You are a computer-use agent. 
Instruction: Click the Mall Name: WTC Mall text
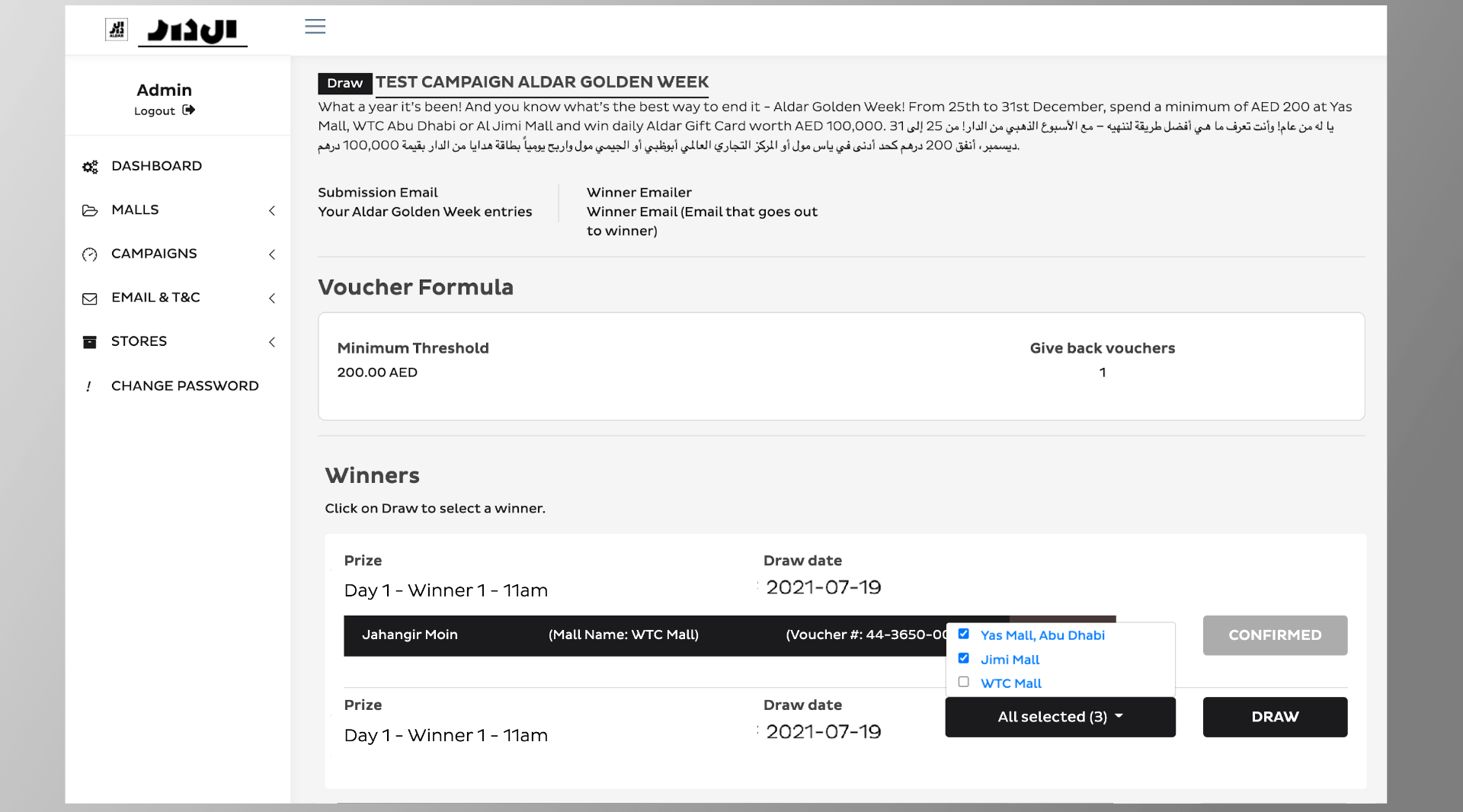(623, 635)
